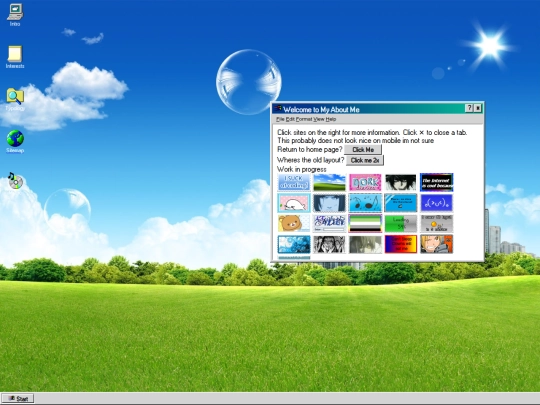
Task: Click the 'Return to home page?' text
Action: click(310, 150)
